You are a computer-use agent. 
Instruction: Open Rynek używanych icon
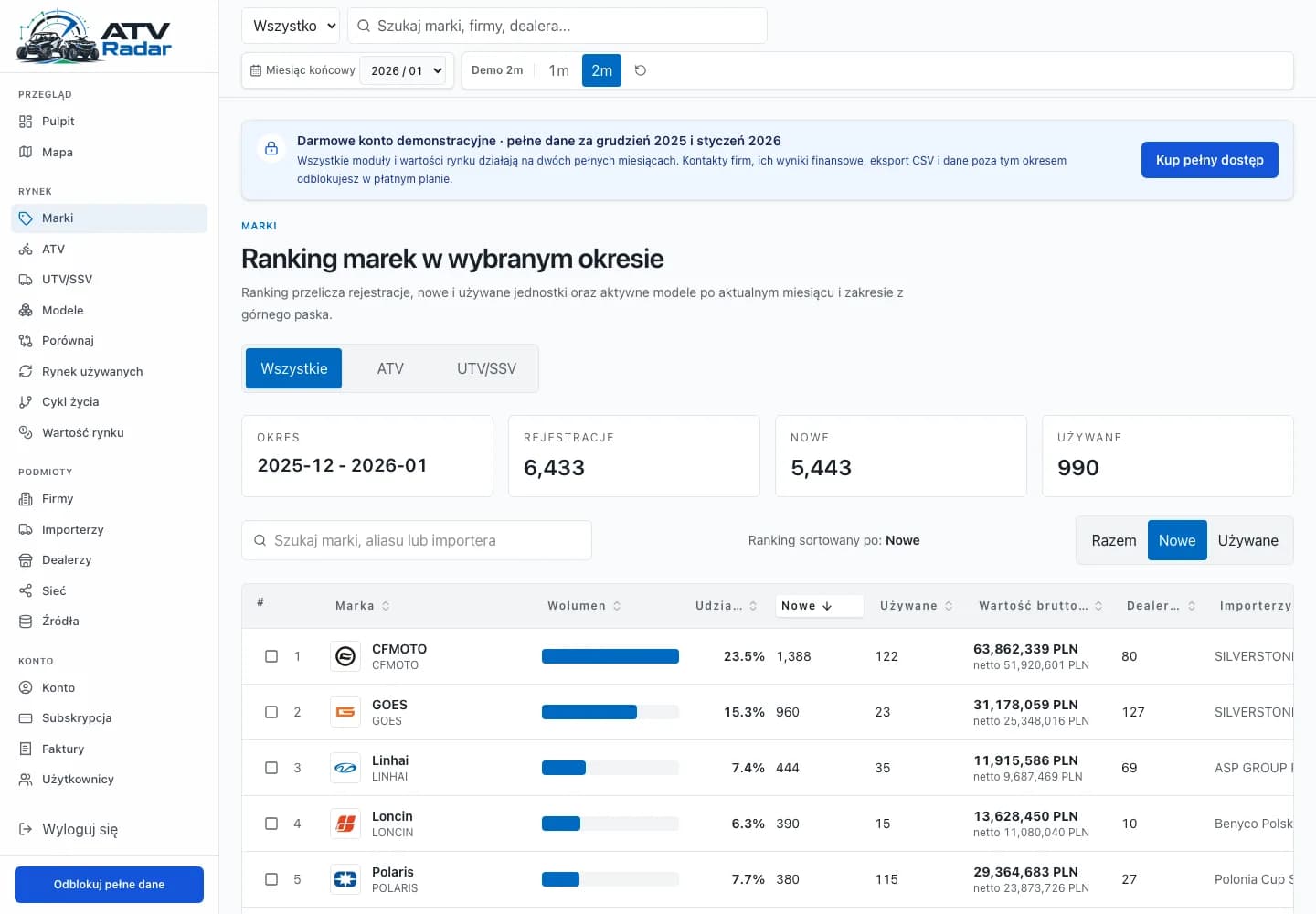pyautogui.click(x=26, y=372)
